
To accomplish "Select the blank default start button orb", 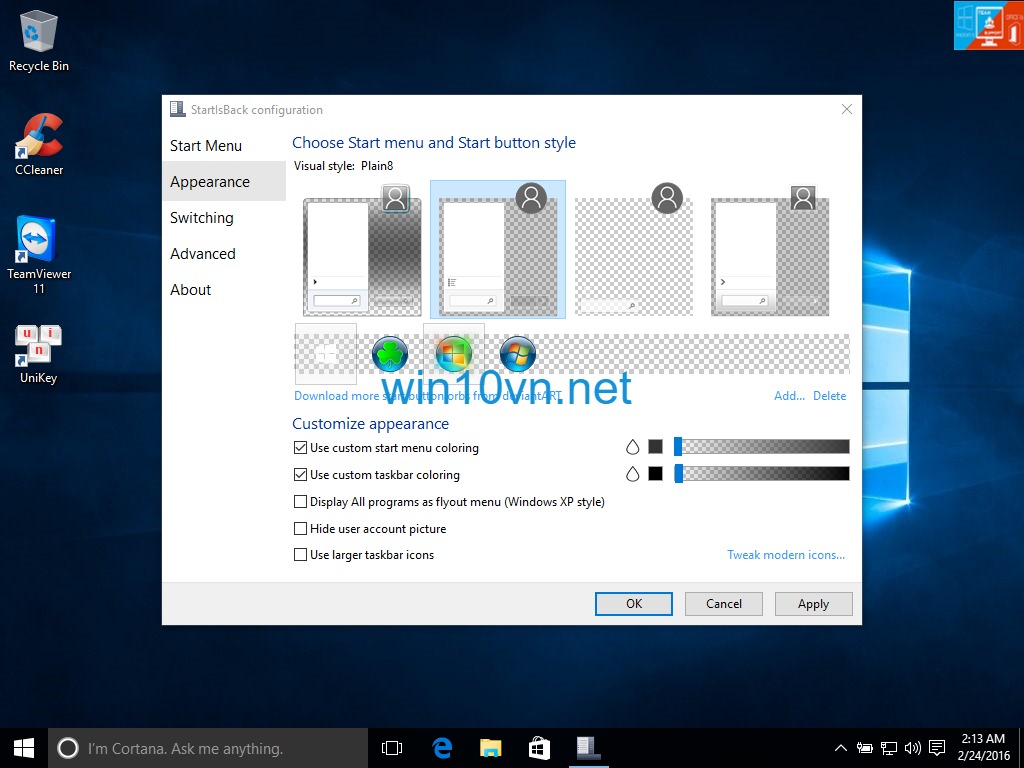I will click(x=324, y=353).
